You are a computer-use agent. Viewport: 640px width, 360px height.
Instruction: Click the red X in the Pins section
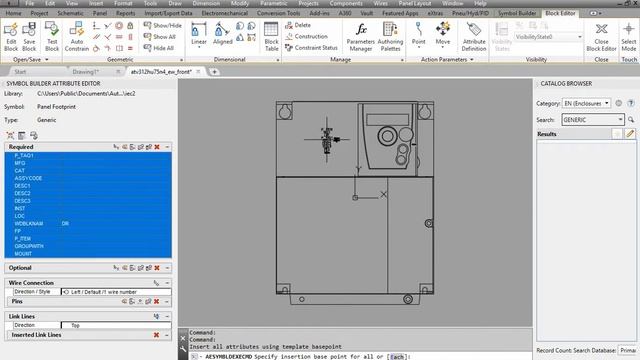pos(156,302)
